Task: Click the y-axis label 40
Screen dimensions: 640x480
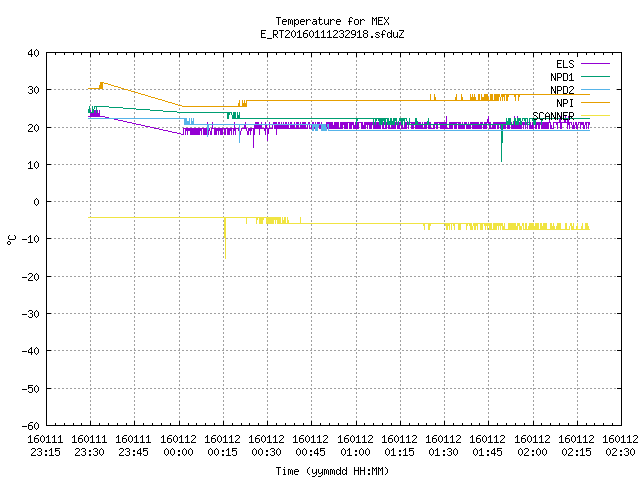Action: pyautogui.click(x=33, y=53)
